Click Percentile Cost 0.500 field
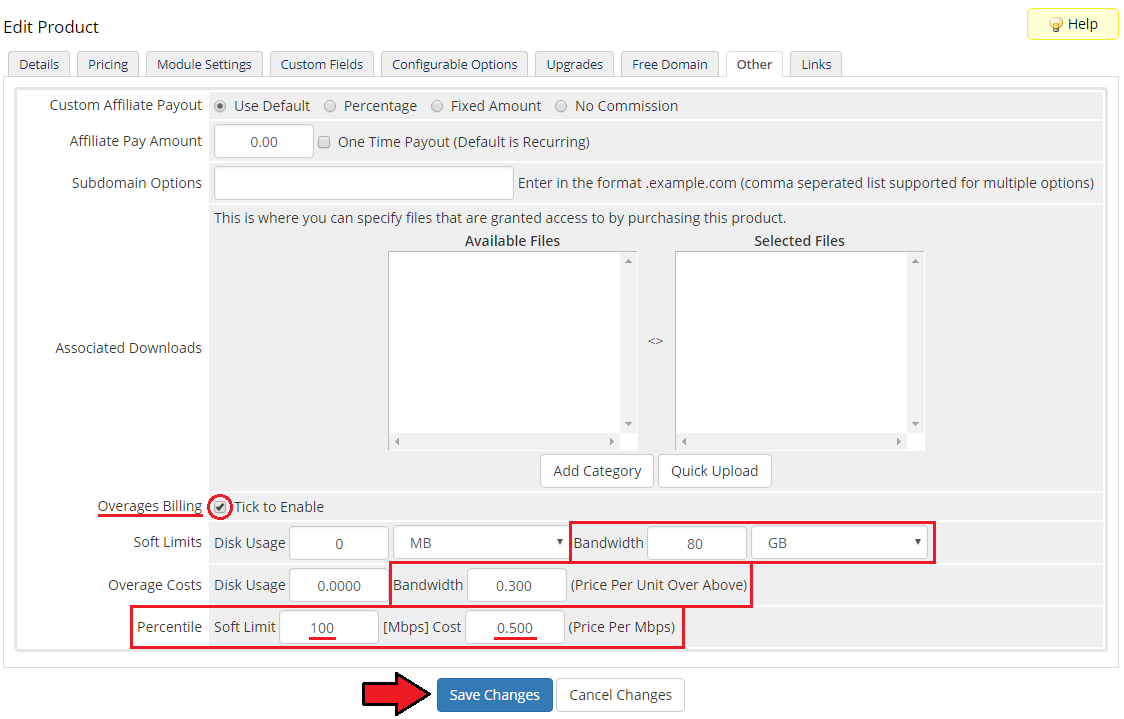1124x719 pixels. 515,627
